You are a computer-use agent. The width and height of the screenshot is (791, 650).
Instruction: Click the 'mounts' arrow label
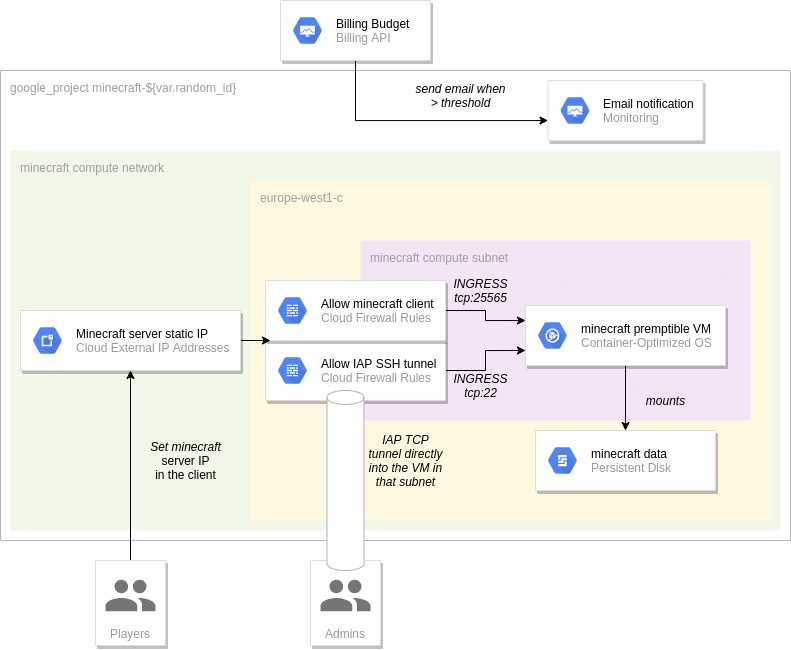click(x=665, y=401)
